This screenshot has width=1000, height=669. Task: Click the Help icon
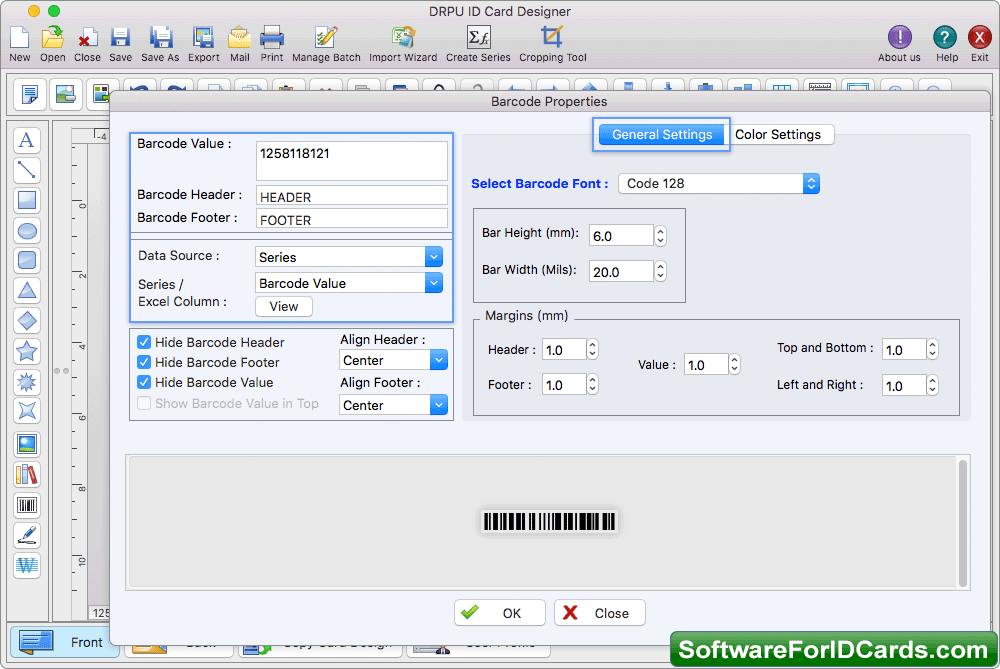pyautogui.click(x=946, y=43)
